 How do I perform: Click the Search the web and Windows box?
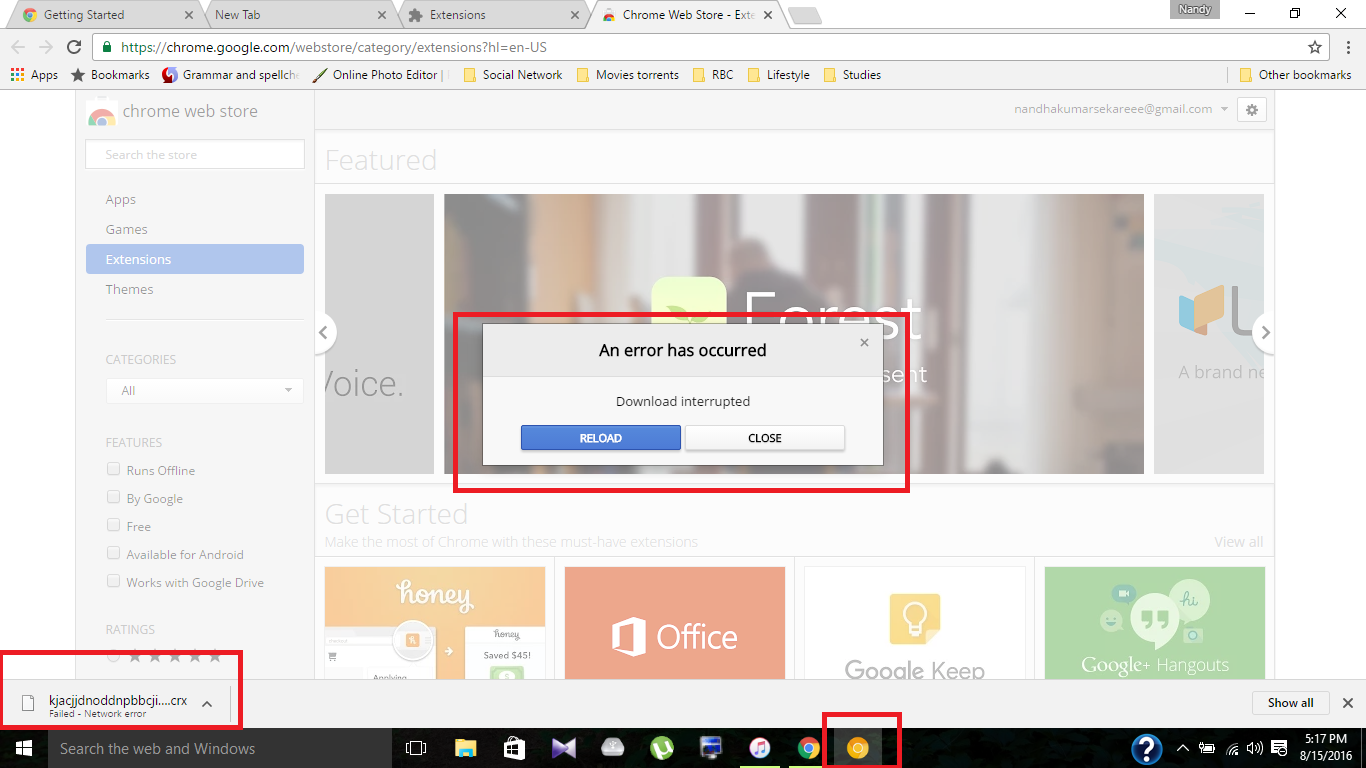click(x=218, y=748)
